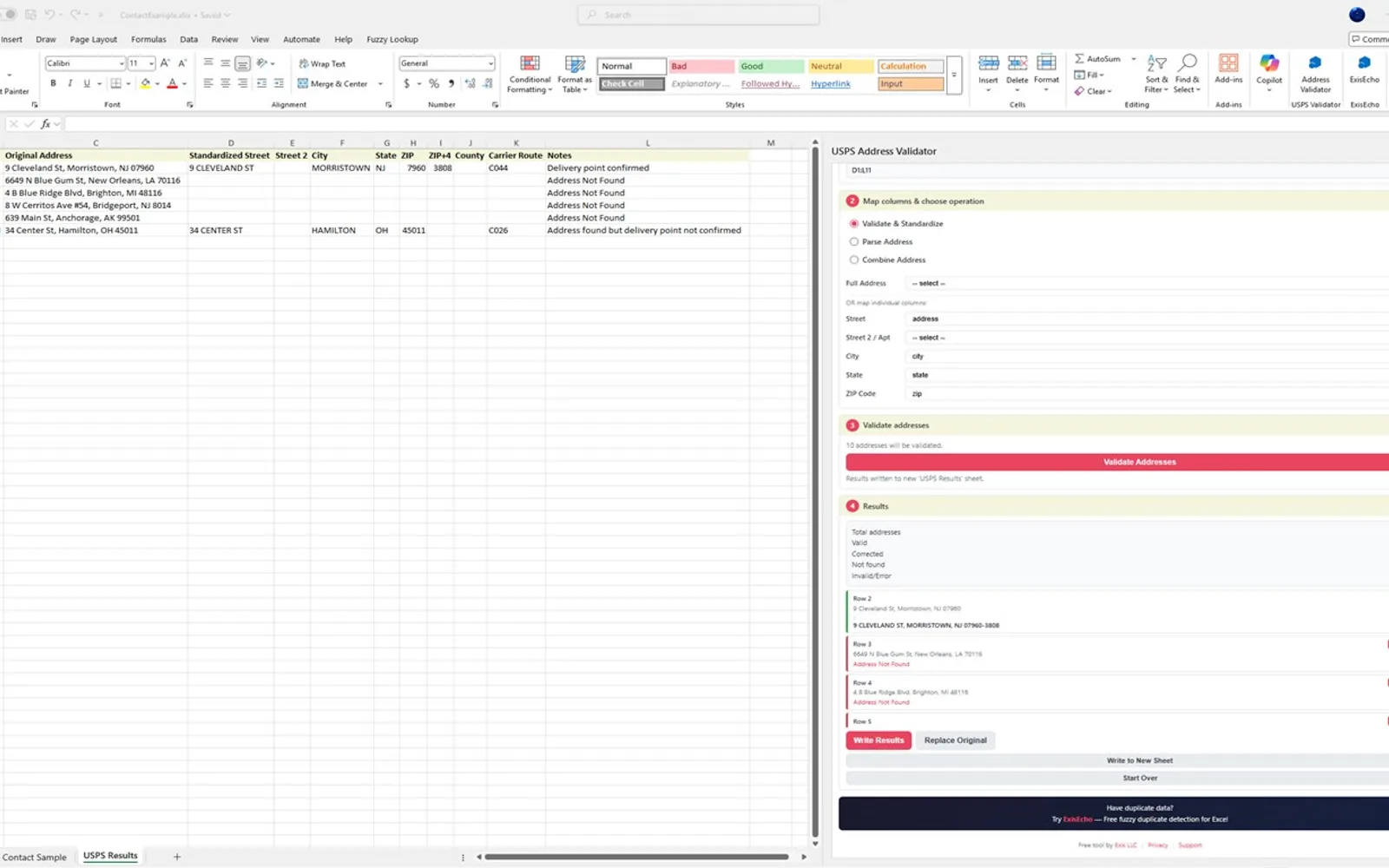Image resolution: width=1389 pixels, height=868 pixels.
Task: Open the General number format dropdown
Action: coord(490,63)
